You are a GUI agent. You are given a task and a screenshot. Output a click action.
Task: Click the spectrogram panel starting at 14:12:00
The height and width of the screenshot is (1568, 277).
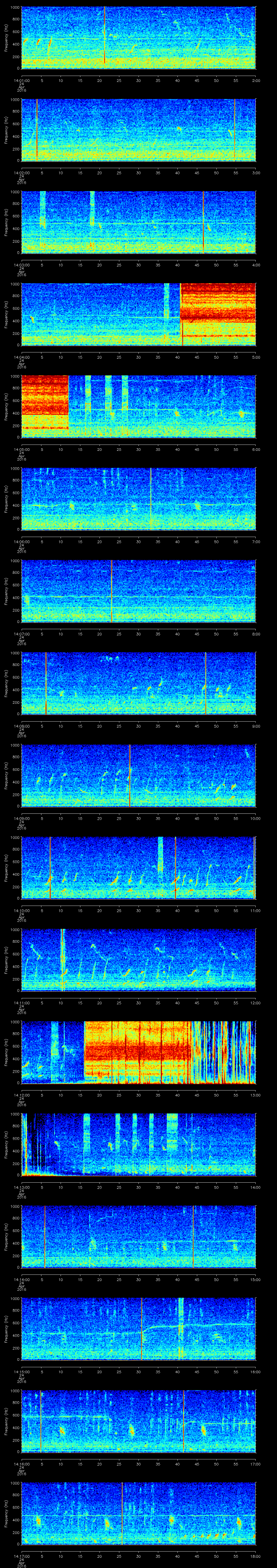coord(139,1052)
